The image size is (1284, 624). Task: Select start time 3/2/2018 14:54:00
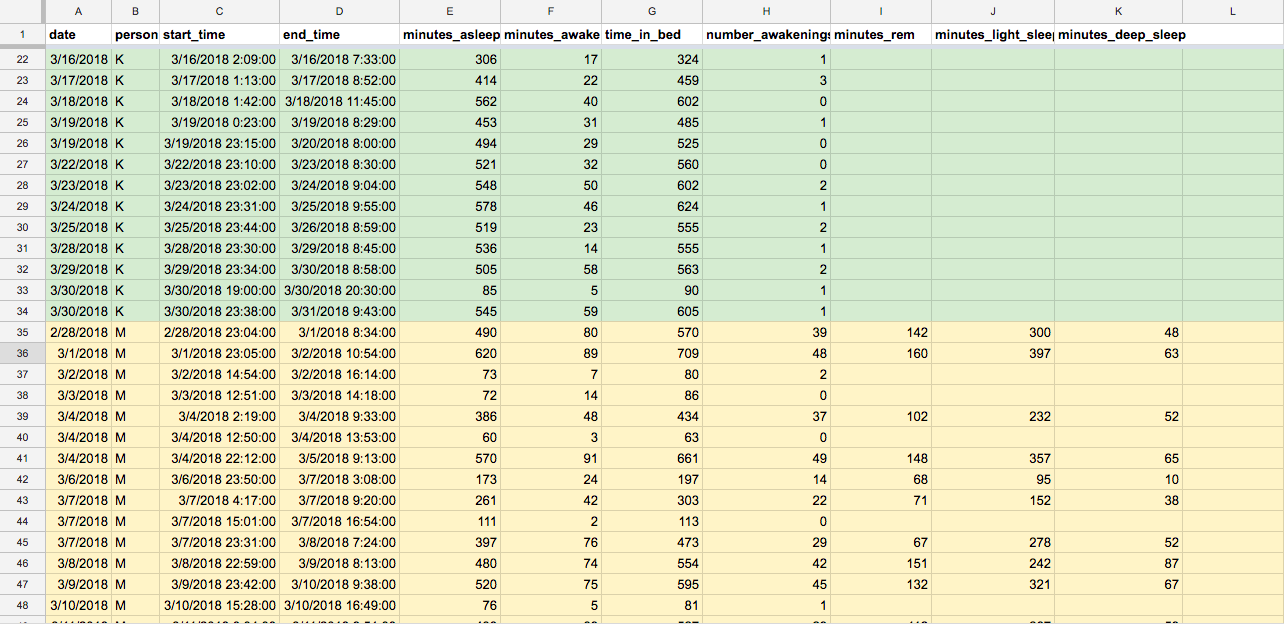(219, 374)
